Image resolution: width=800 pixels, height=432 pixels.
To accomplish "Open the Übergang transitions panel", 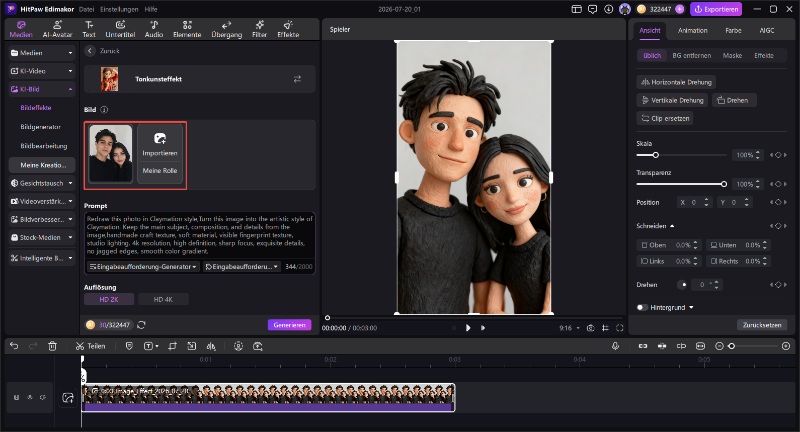I will click(x=227, y=30).
